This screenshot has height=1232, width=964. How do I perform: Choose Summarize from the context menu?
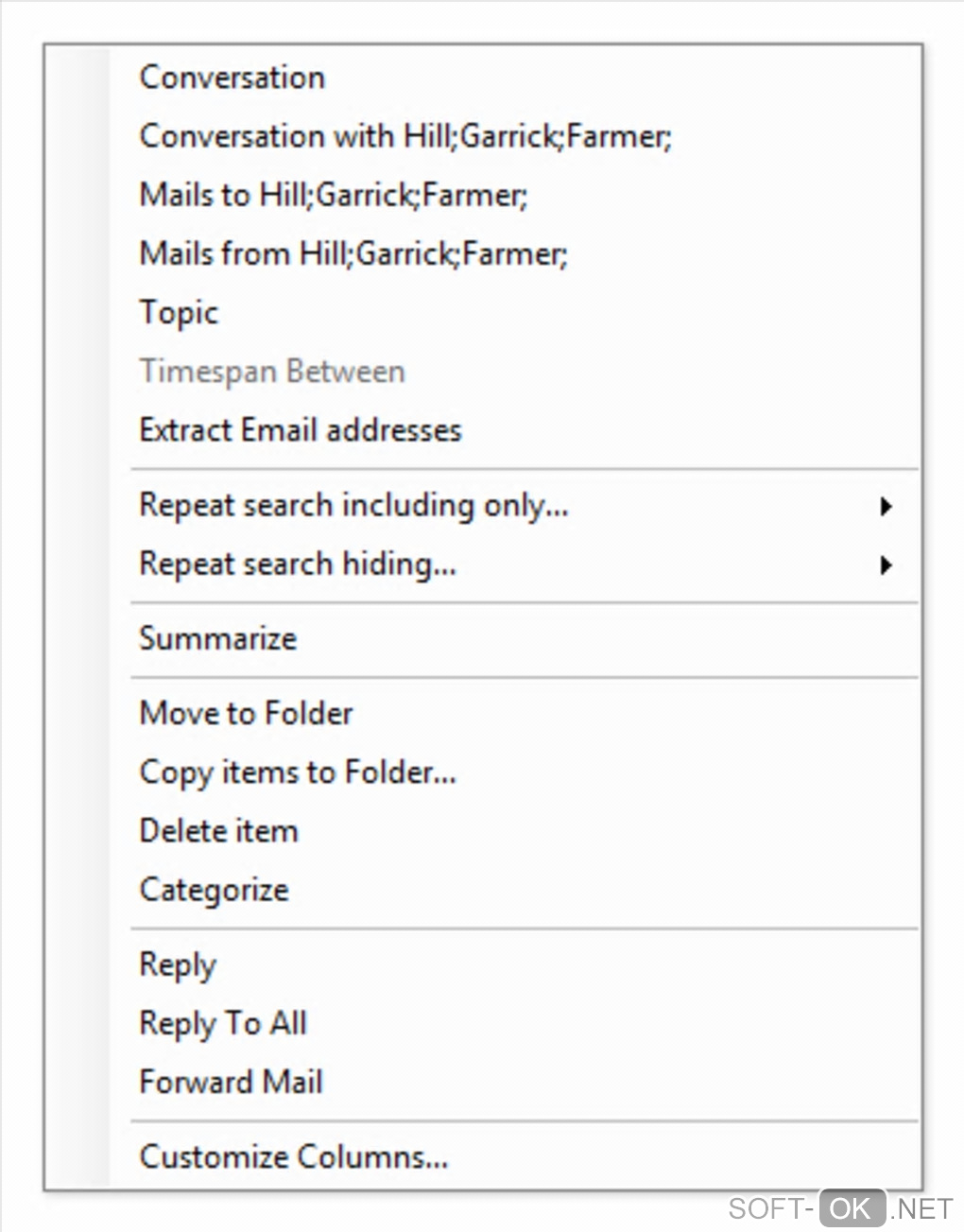218,638
